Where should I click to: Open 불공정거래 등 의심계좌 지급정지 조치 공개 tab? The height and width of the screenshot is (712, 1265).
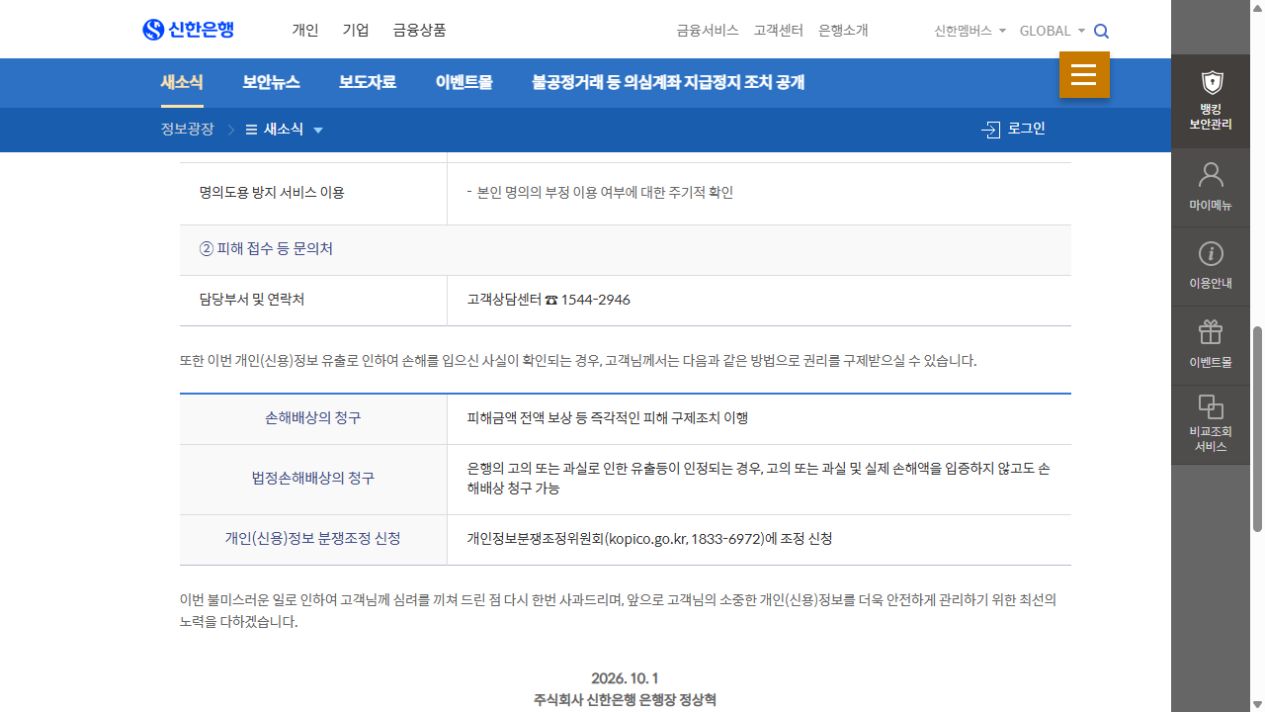tap(668, 82)
